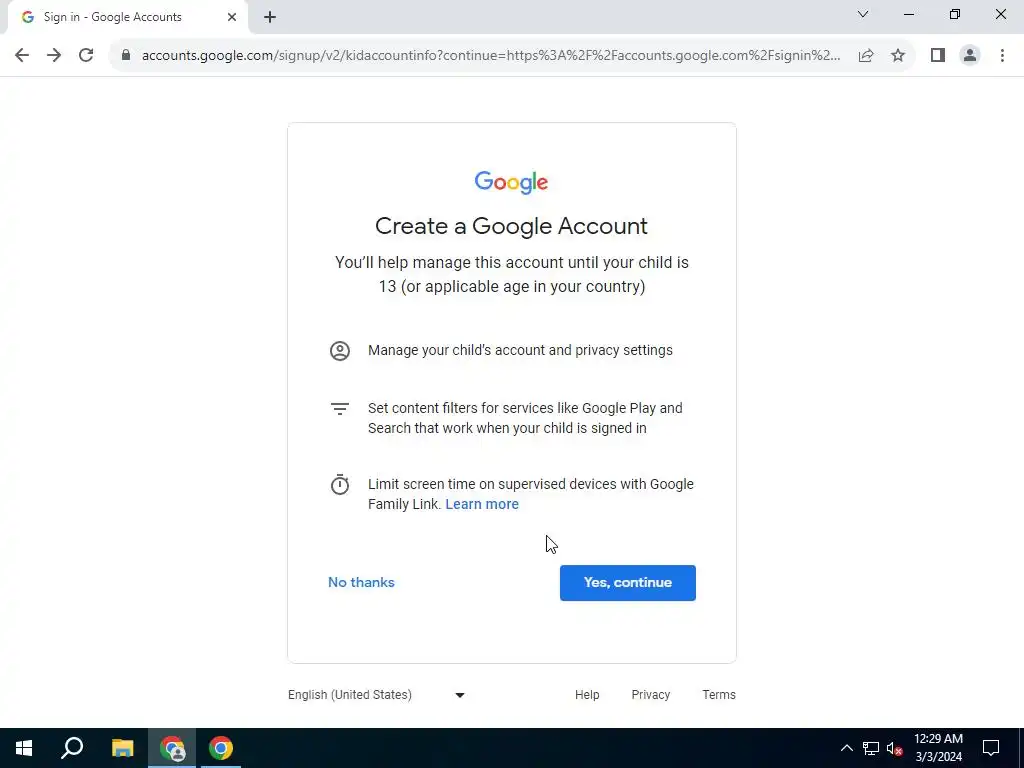Go back using the browser back arrow
Viewport: 1024px width, 768px height.
(x=22, y=56)
